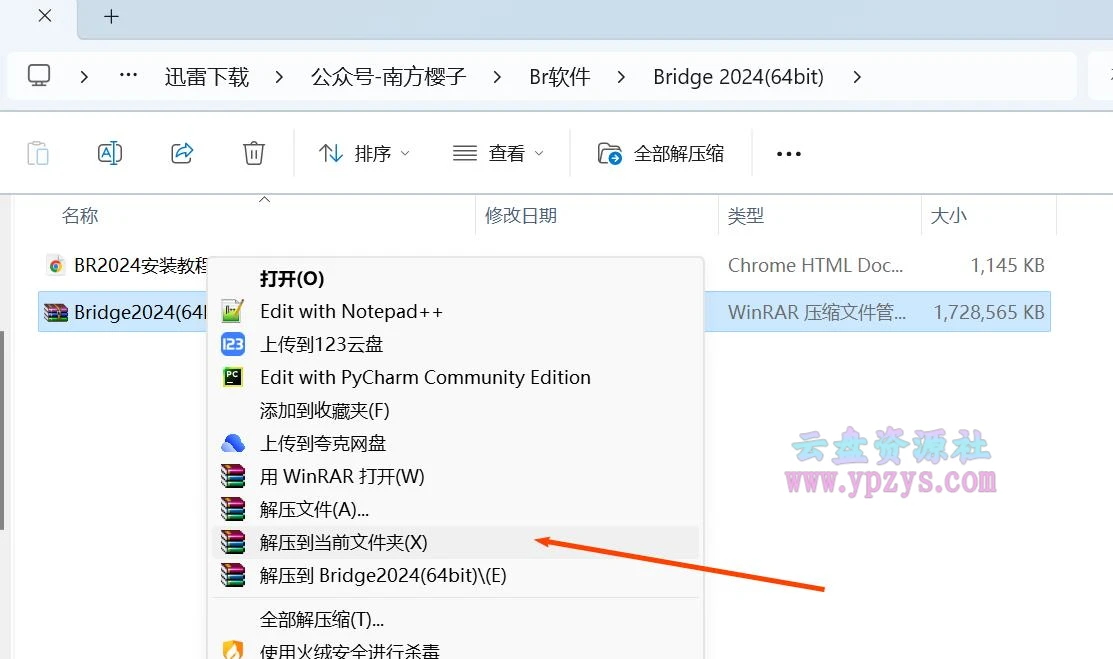Click the 123云盘 icon next to 上传到123云盘

(x=232, y=344)
